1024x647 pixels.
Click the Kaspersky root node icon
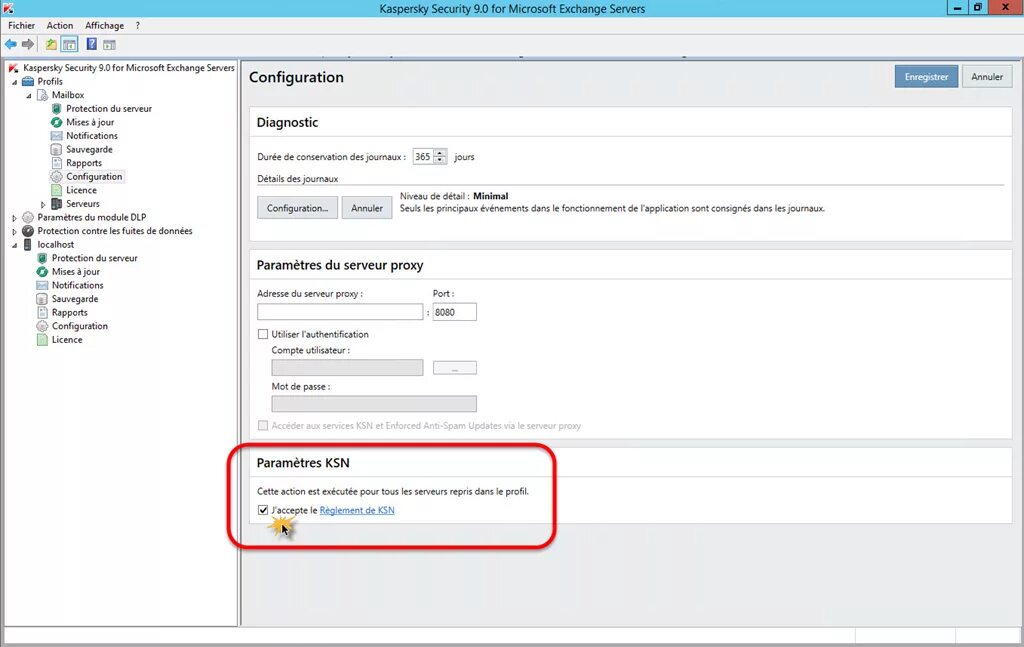click(x=14, y=68)
